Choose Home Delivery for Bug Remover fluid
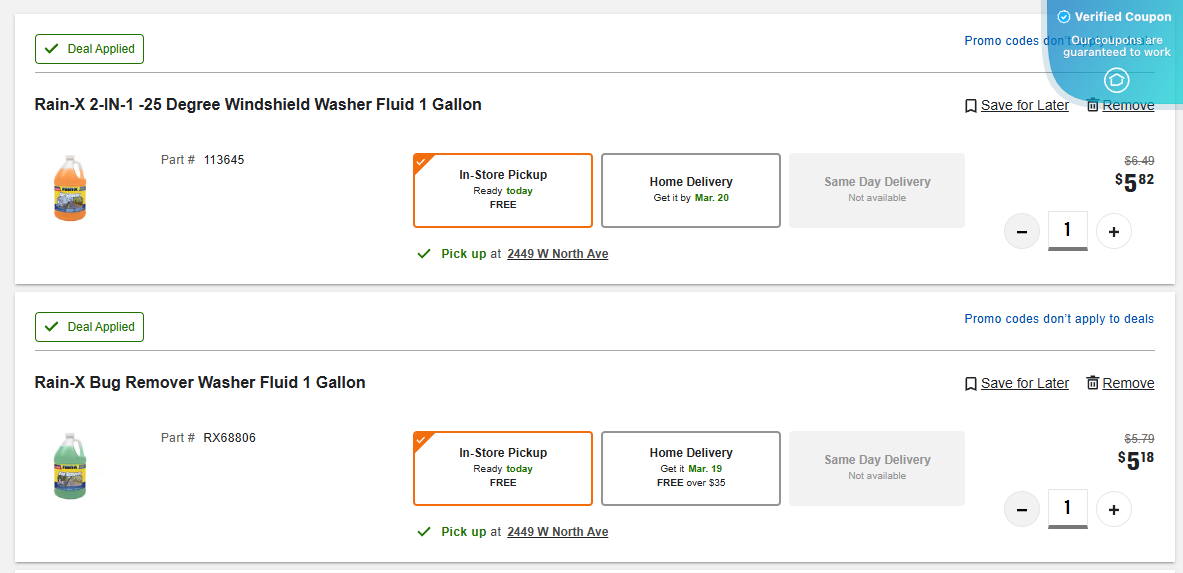Screen dimensions: 1183x573 pyautogui.click(x=690, y=468)
